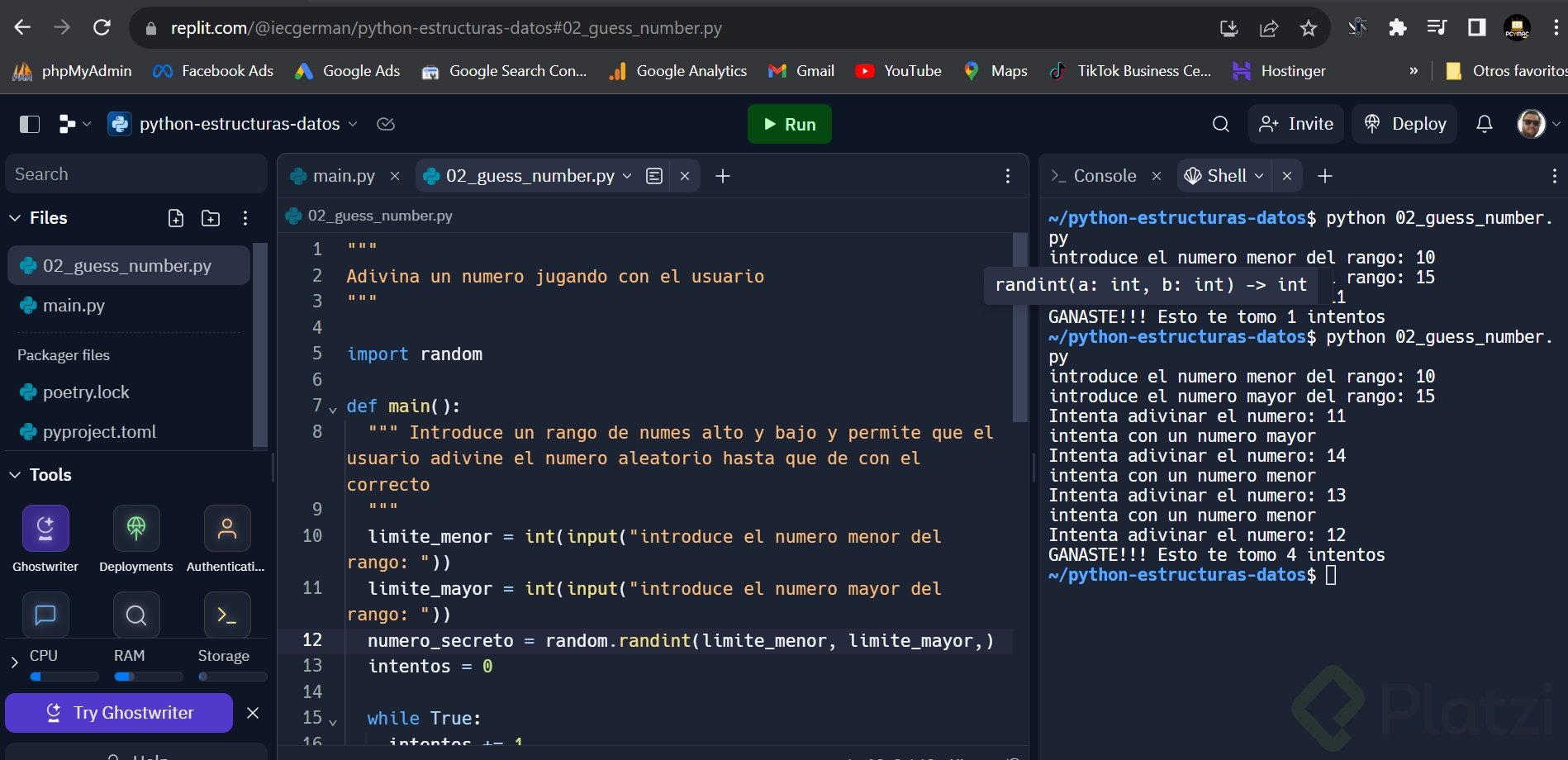
Task: Open the search magnifier in header
Action: coord(1220,124)
